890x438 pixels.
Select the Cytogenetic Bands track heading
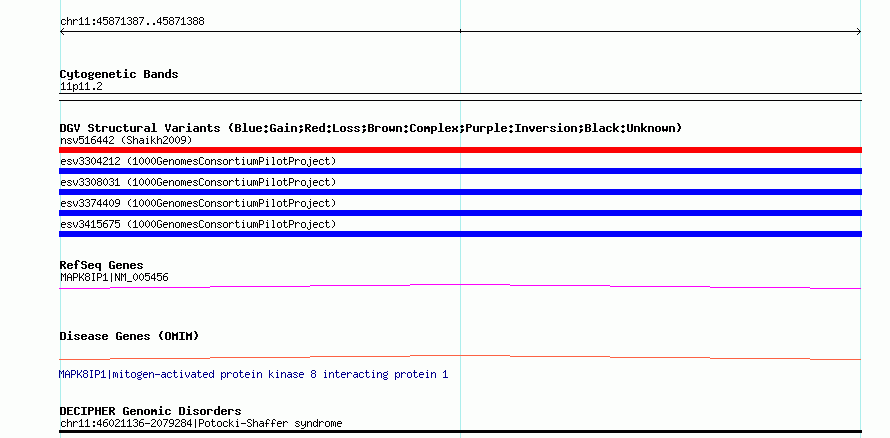tap(119, 74)
